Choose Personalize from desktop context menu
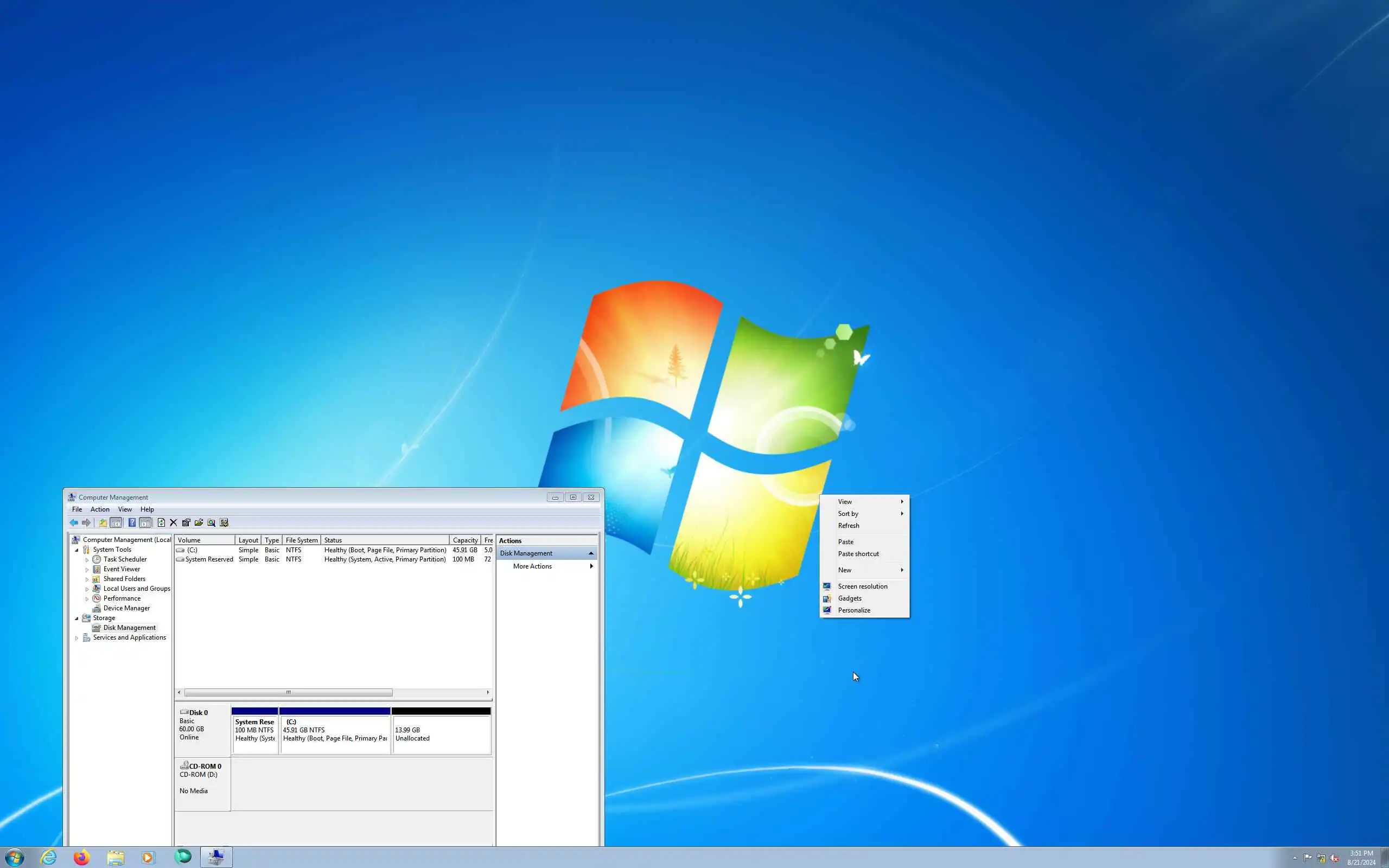Viewport: 1389px width, 868px height. click(x=853, y=610)
